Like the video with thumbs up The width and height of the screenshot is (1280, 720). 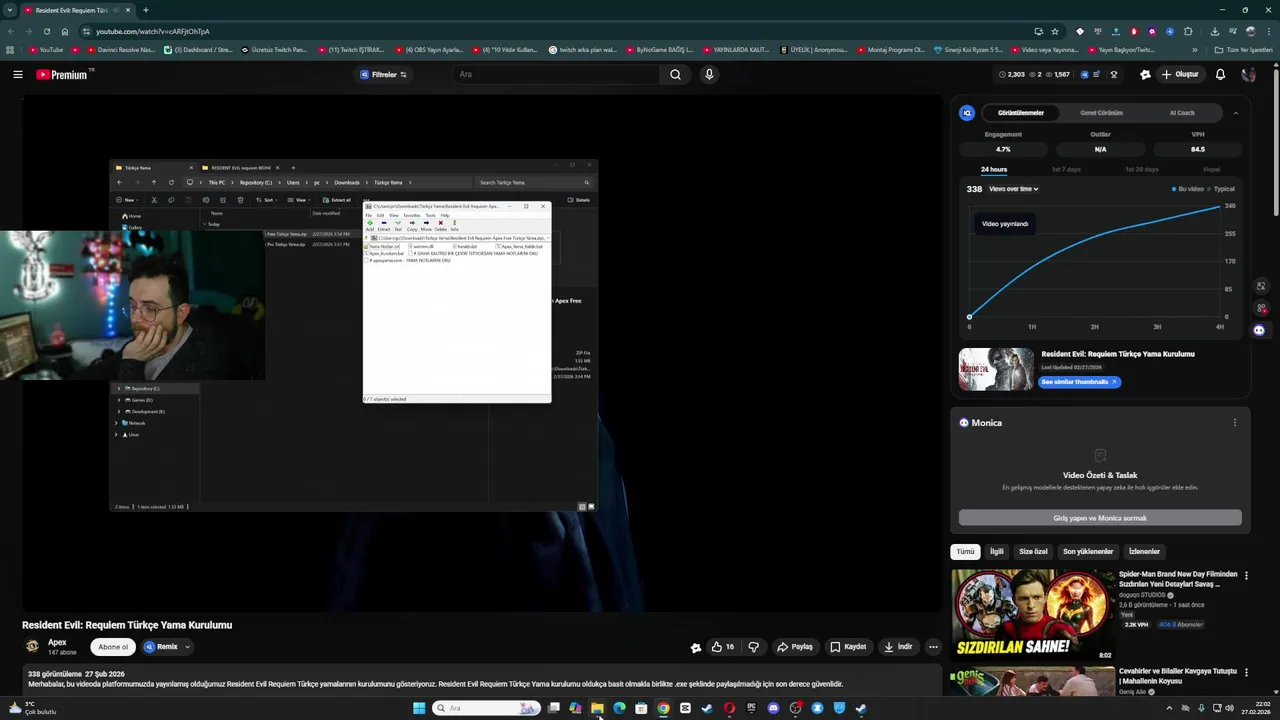click(722, 647)
